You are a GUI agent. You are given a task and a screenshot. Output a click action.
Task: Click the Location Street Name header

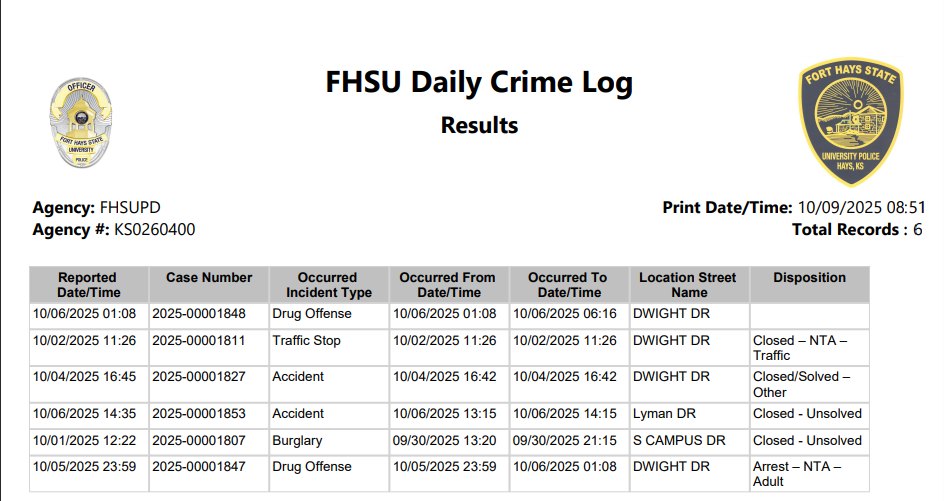point(688,285)
